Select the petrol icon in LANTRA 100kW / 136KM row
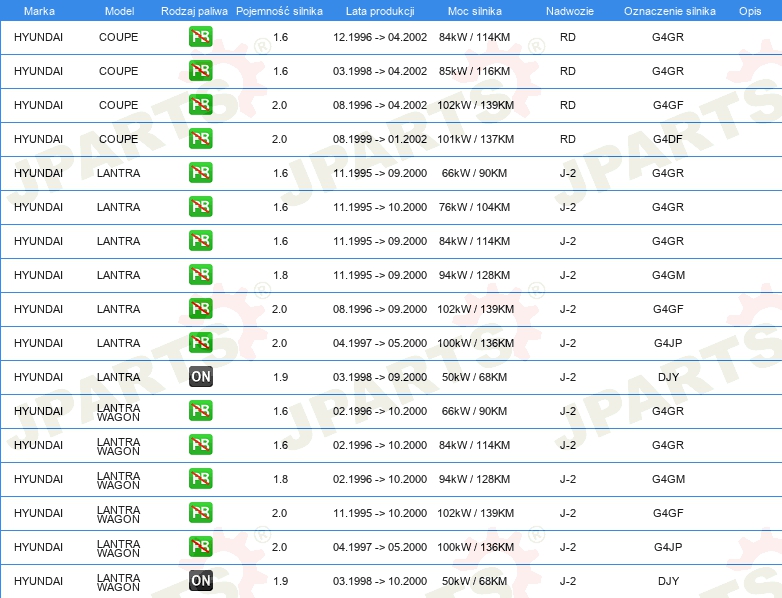Screen dimensions: 782x598 tap(200, 343)
